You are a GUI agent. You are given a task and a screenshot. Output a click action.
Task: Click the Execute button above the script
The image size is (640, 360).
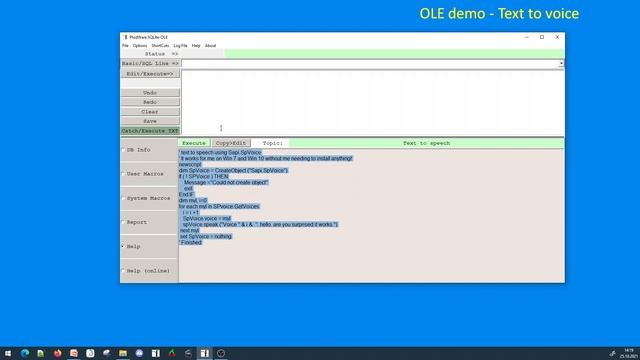pos(194,143)
